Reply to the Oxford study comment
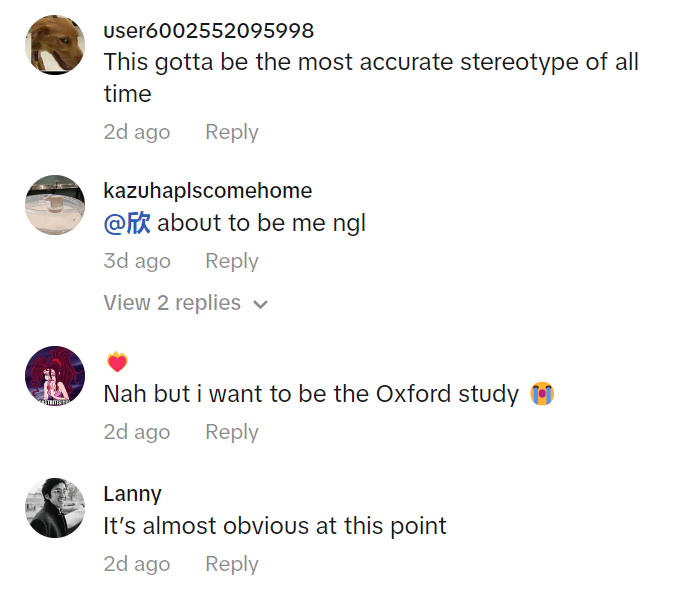 pos(231,432)
